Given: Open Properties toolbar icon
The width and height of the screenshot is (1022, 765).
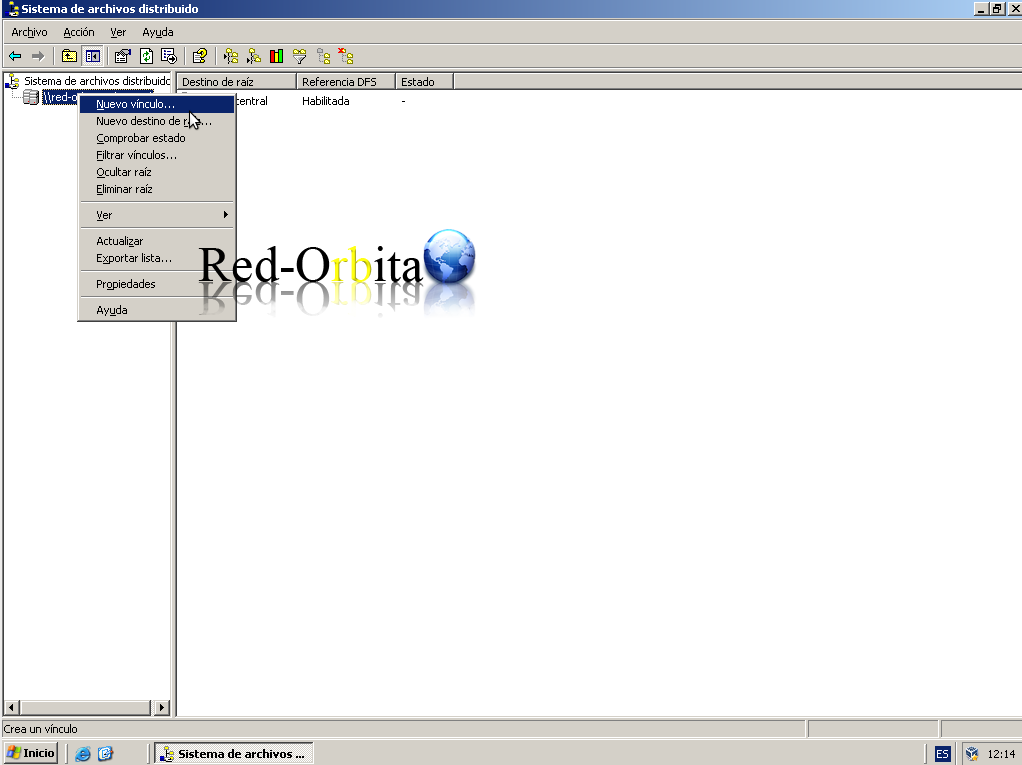Looking at the screenshot, I should tap(123, 57).
